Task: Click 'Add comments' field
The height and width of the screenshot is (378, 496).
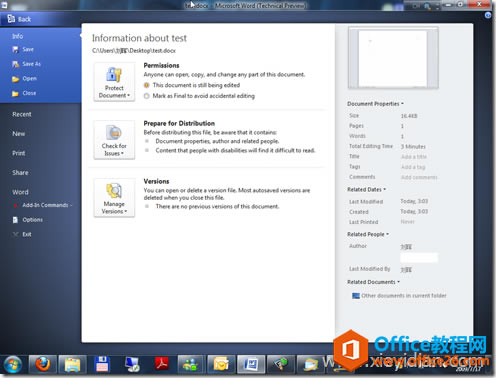Action: click(419, 177)
